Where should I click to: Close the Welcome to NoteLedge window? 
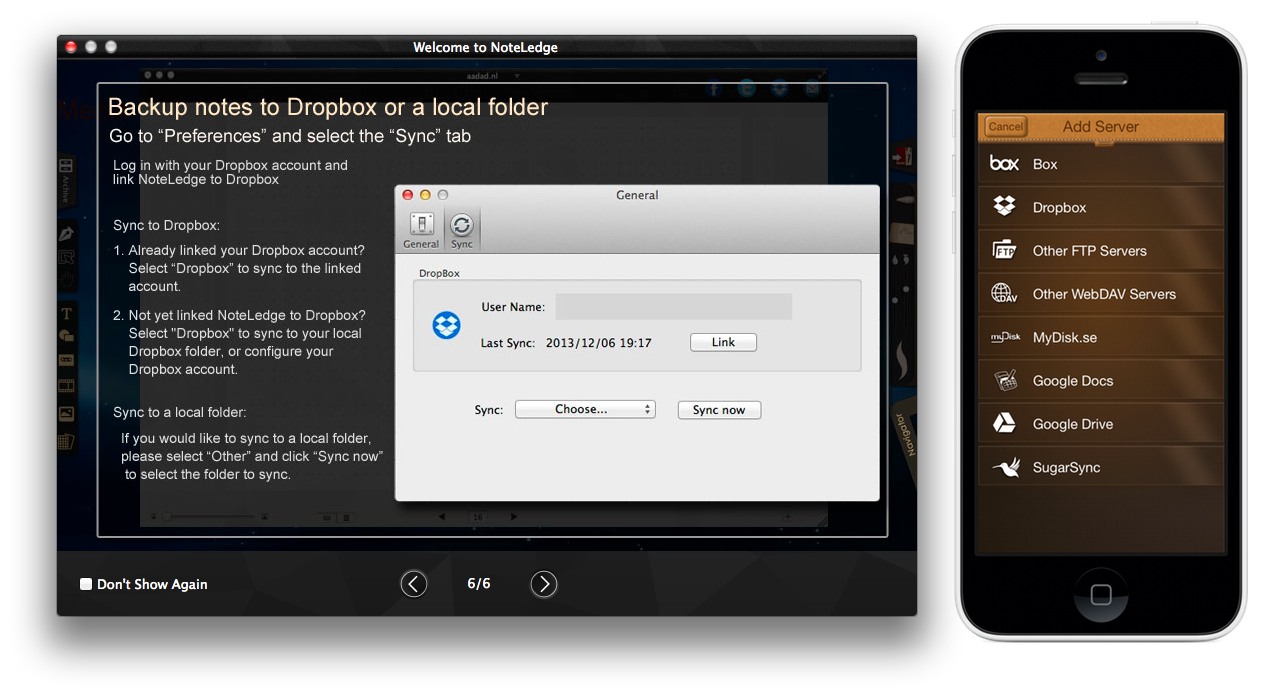pos(71,47)
